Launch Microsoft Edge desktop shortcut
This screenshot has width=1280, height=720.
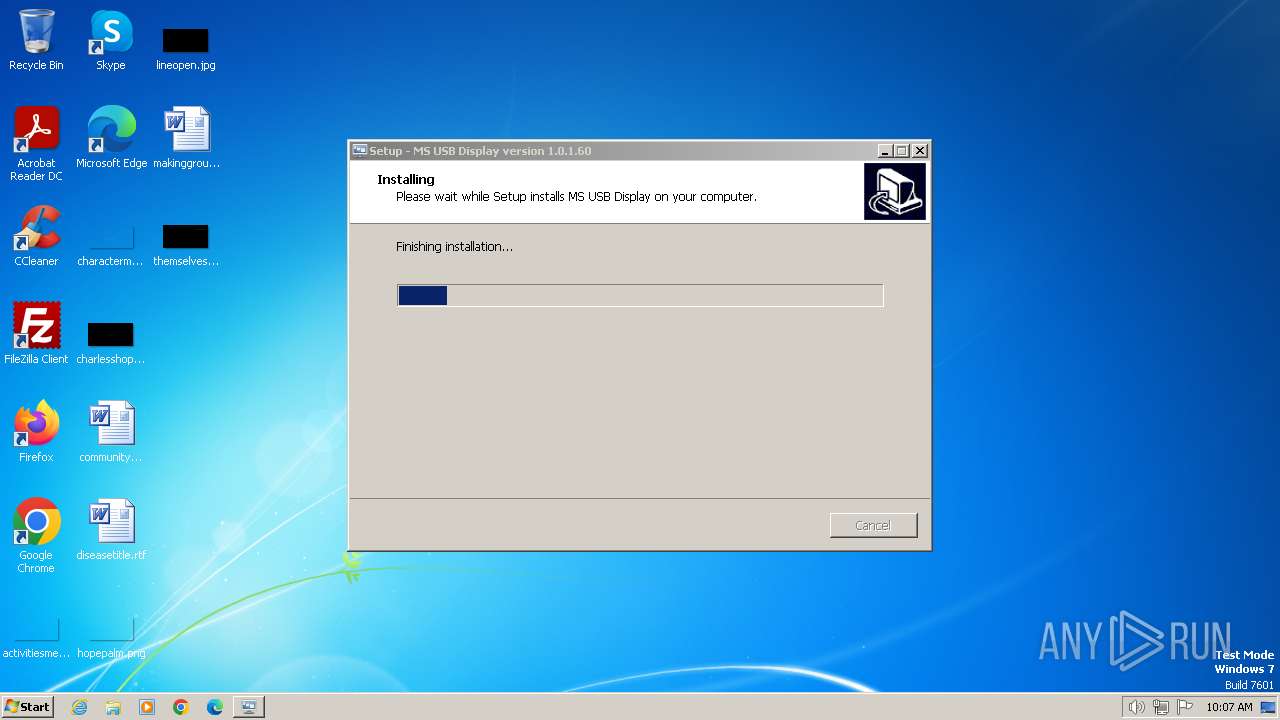point(111,138)
